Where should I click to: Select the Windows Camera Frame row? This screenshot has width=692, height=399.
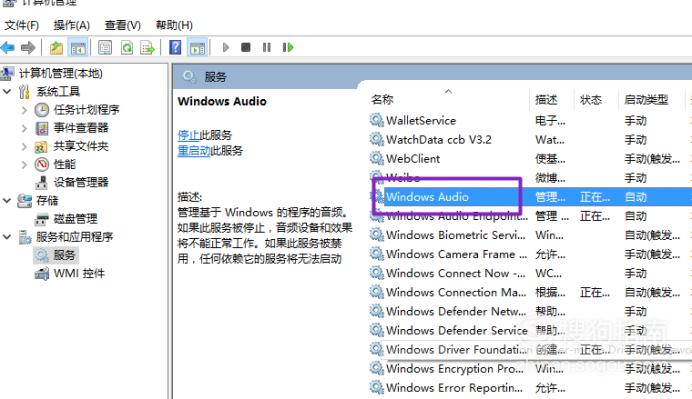click(x=530, y=254)
